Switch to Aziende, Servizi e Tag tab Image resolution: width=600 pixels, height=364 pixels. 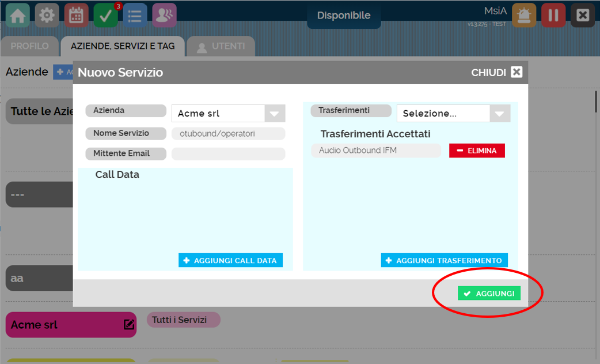[x=122, y=46]
